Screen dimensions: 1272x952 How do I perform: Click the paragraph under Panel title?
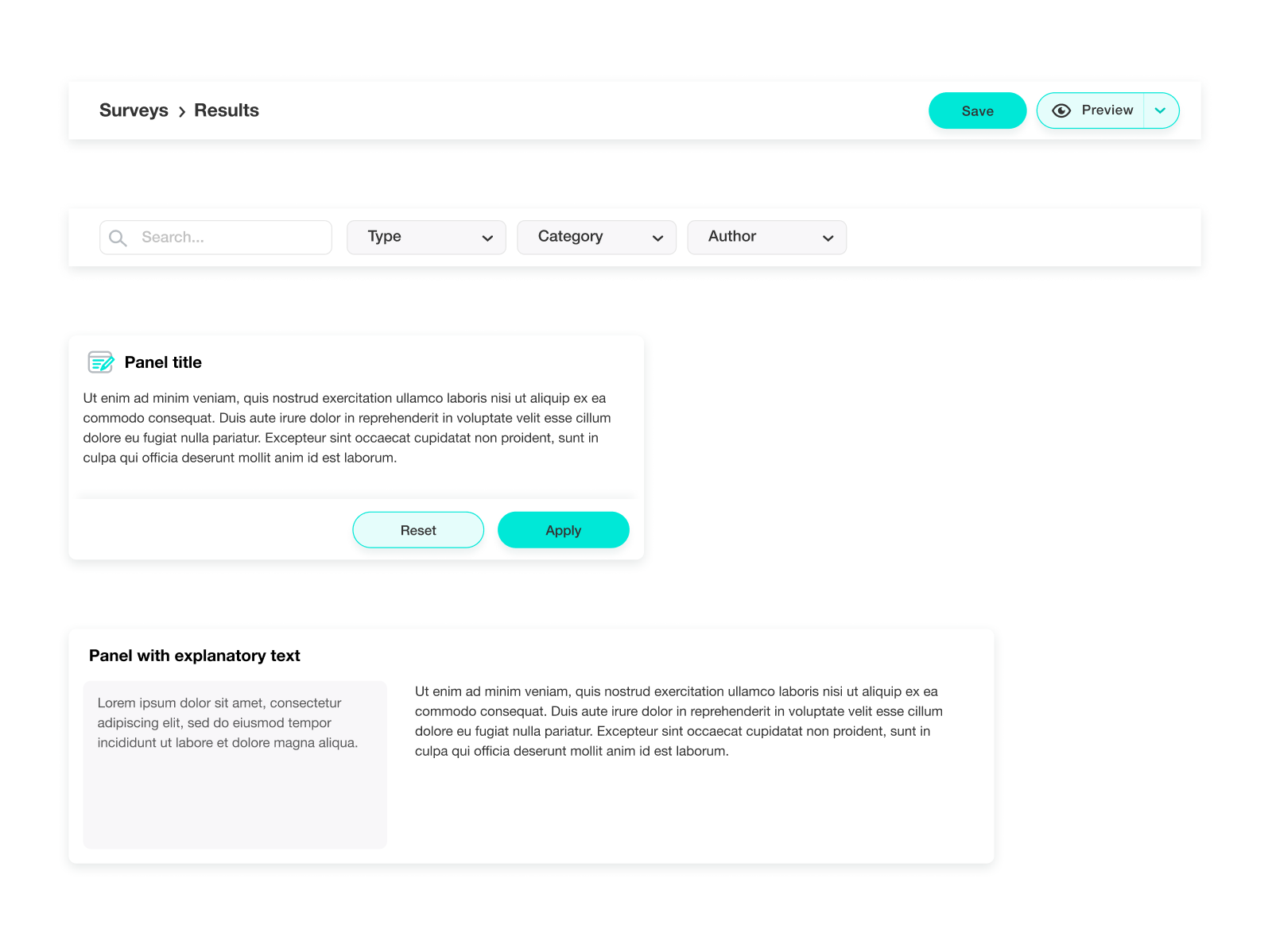[x=347, y=428]
